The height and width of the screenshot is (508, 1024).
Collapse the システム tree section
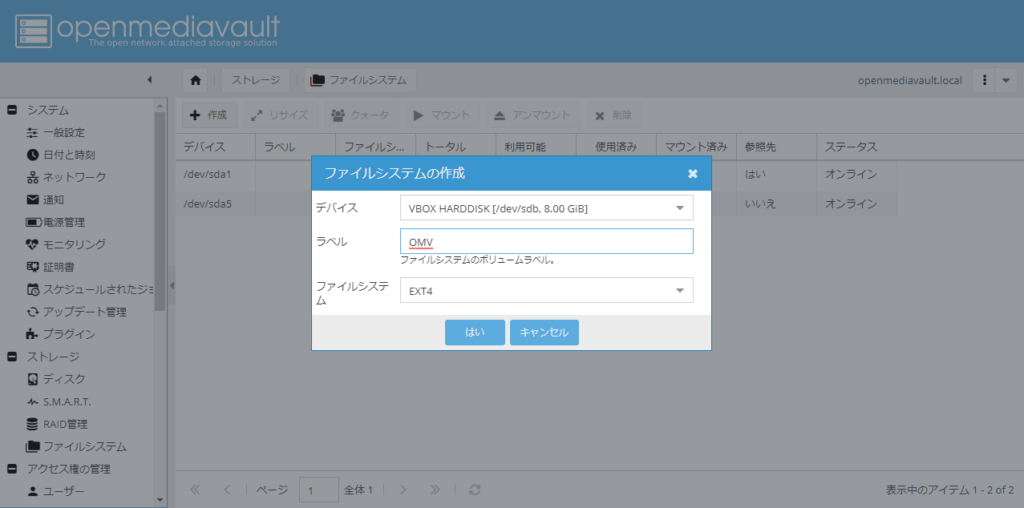click(x=12, y=110)
